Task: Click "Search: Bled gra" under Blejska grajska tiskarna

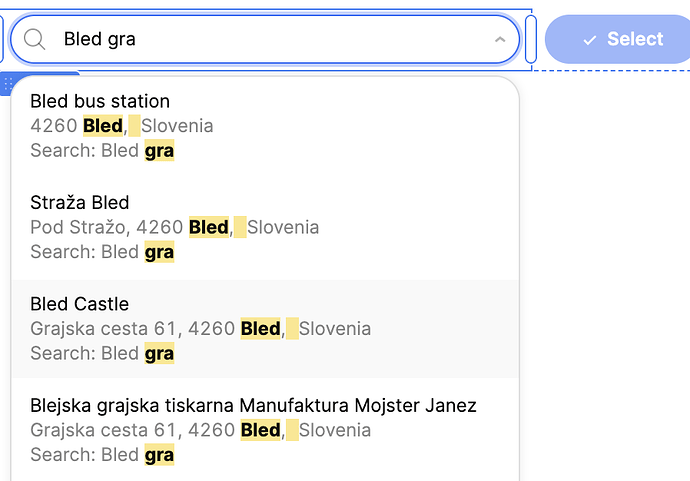Action: coord(102,455)
